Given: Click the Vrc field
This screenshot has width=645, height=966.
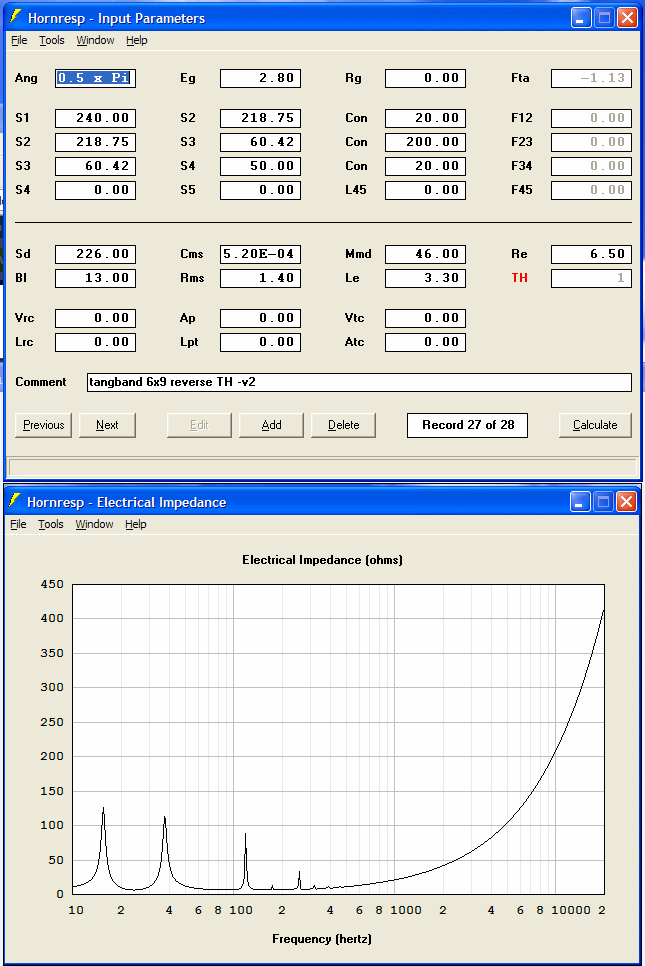Looking at the screenshot, I should (95, 319).
